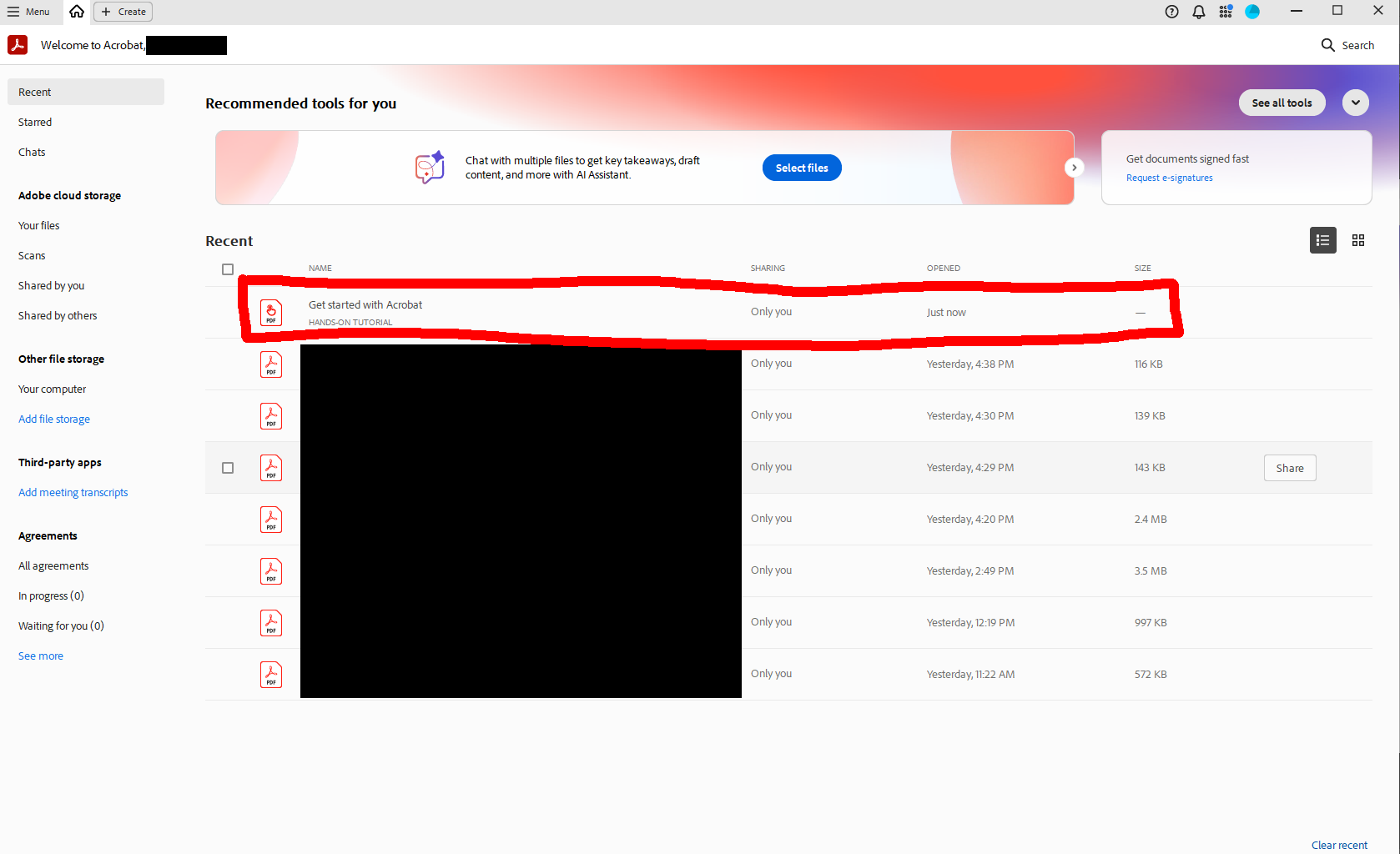This screenshot has height=854, width=1400.
Task: Select all recent files via header checkbox
Action: 228,269
